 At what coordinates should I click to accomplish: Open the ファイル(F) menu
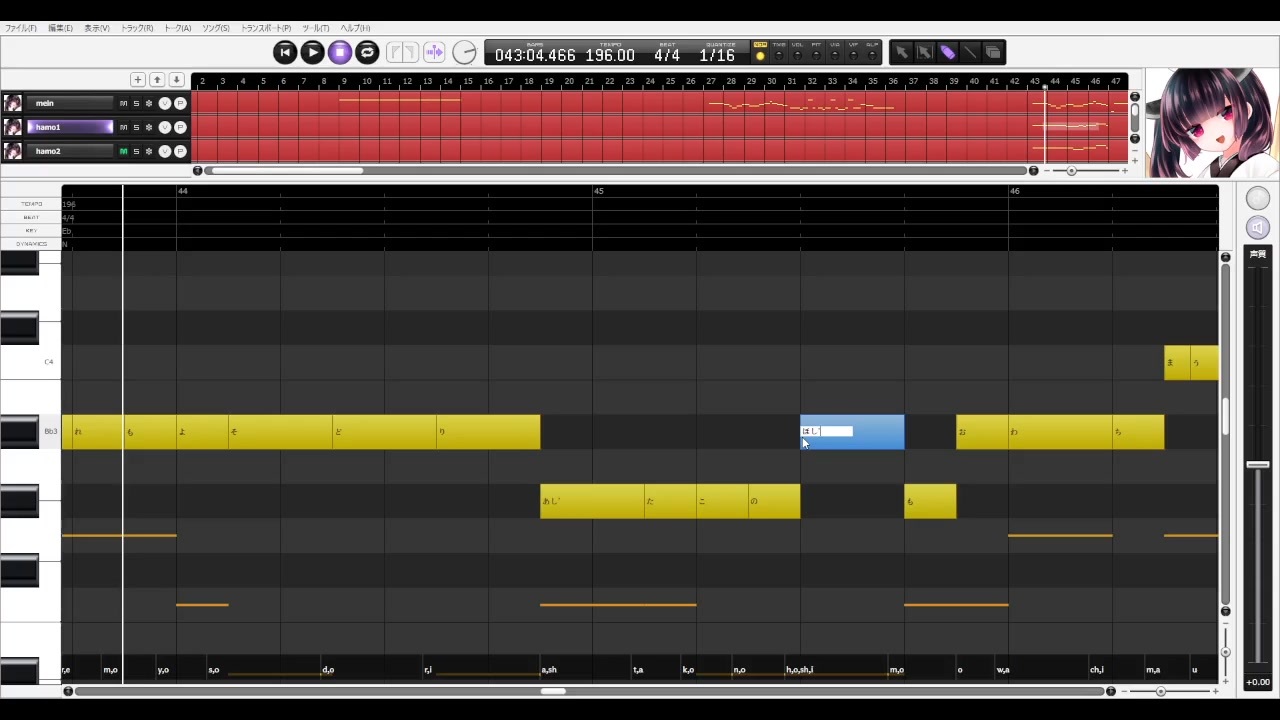point(21,28)
